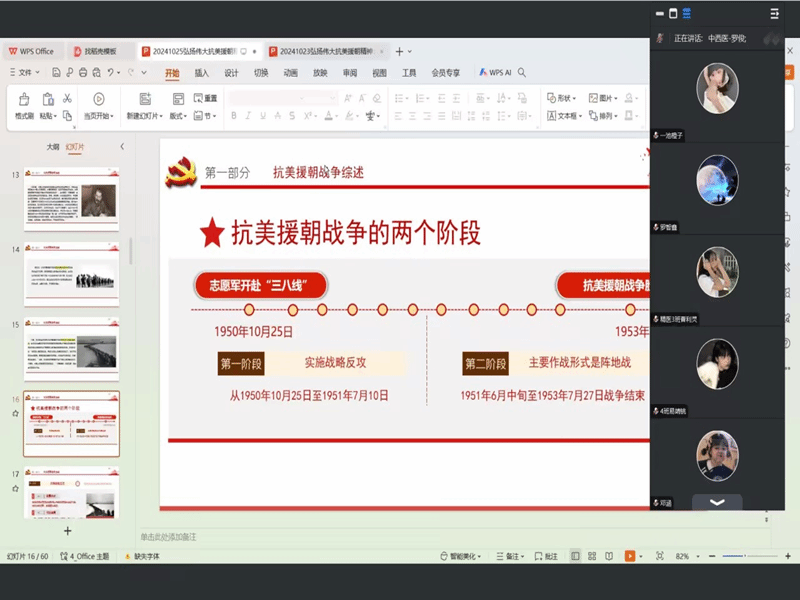Toggle Bold formatting in the ribbon
The image size is (800, 600).
(234, 116)
